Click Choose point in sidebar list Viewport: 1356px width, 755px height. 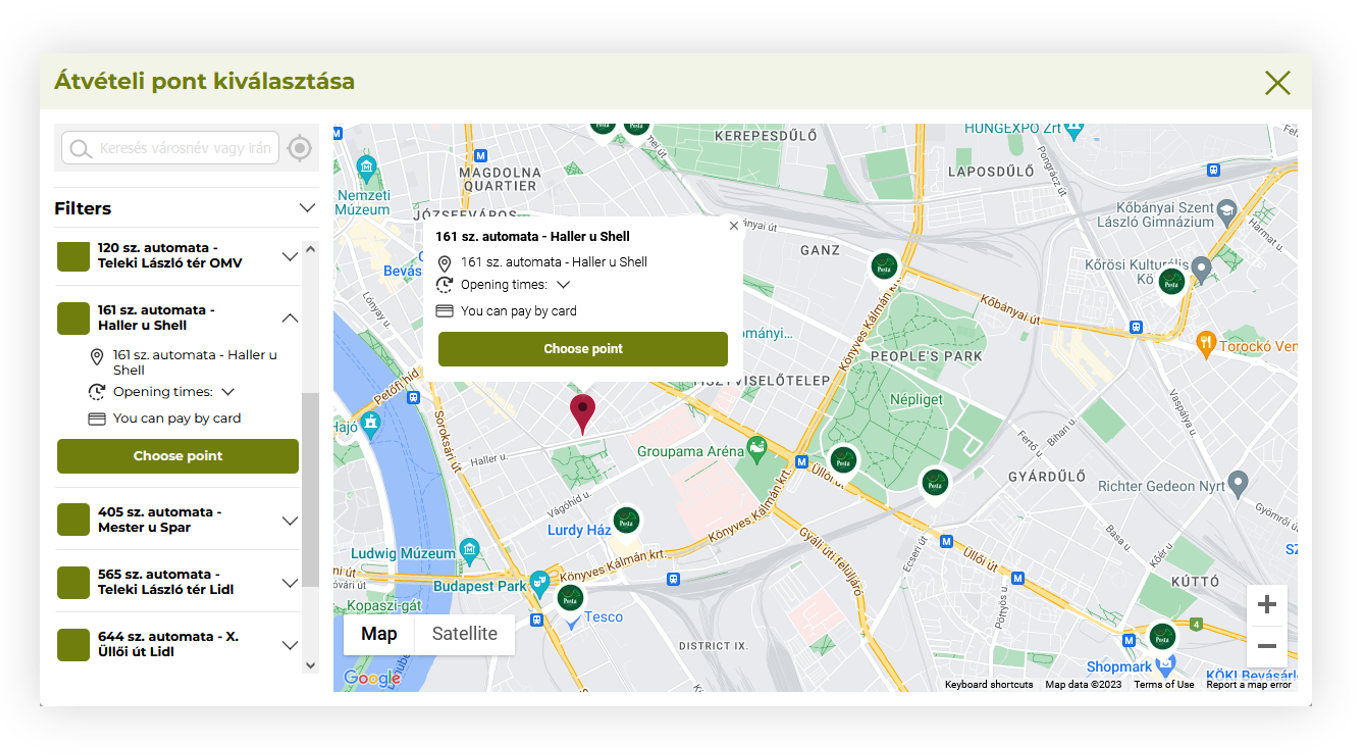click(x=178, y=456)
